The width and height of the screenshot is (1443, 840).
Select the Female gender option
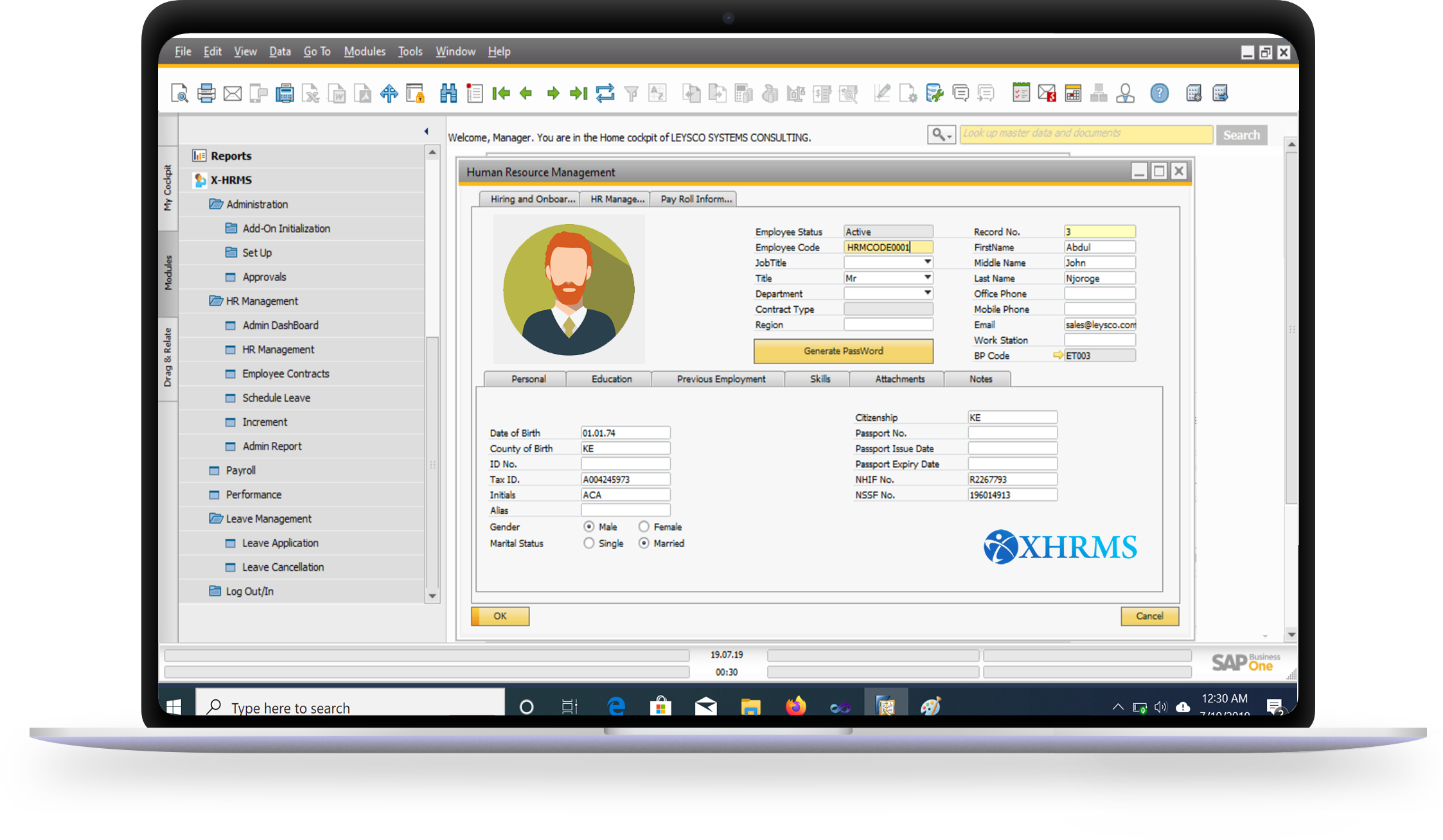pyautogui.click(x=644, y=527)
